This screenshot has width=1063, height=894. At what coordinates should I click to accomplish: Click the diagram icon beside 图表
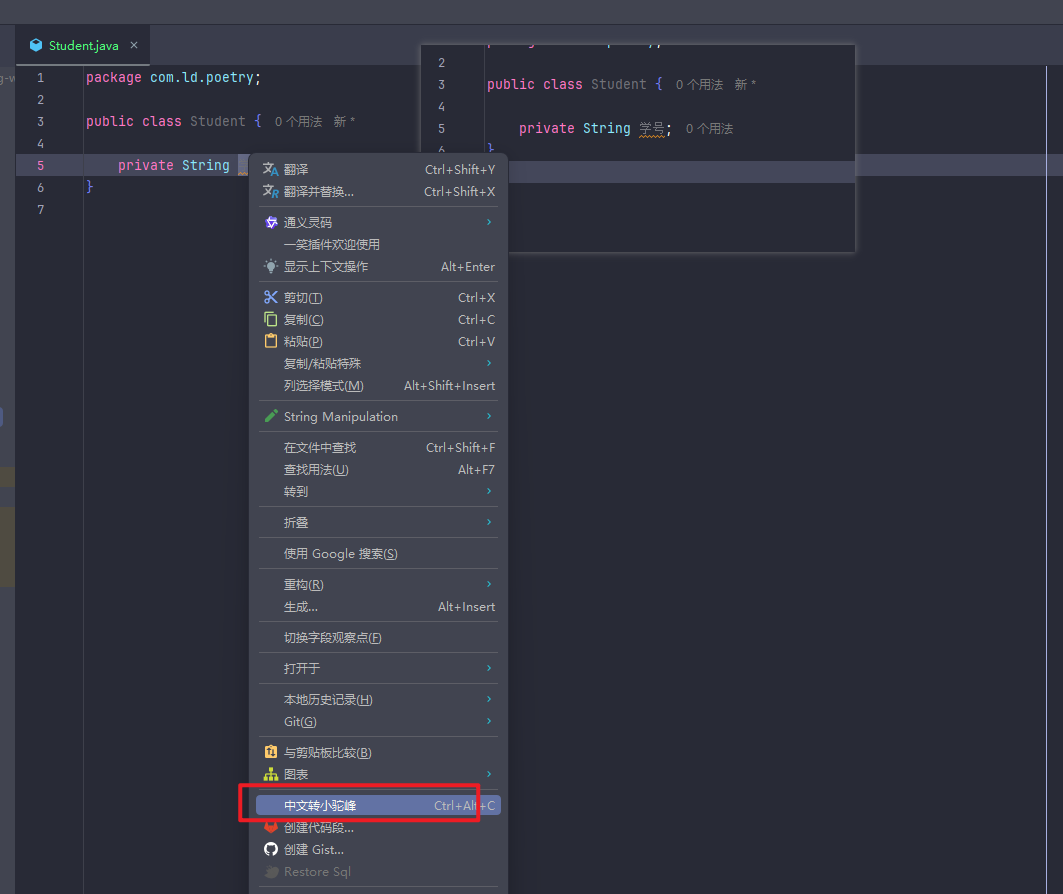[270, 774]
